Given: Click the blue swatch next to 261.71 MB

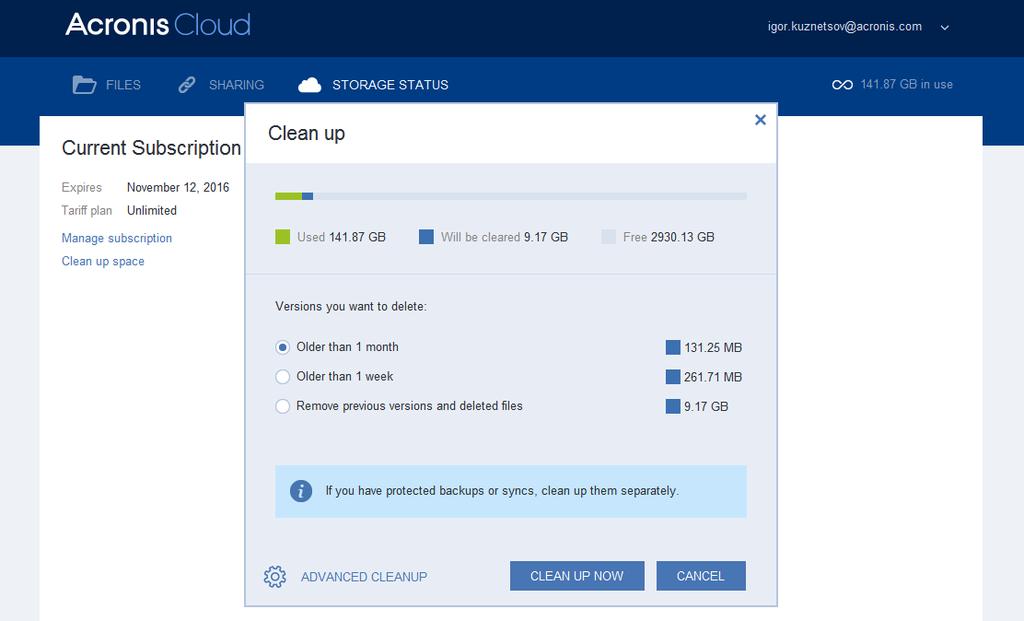Looking at the screenshot, I should click(673, 377).
